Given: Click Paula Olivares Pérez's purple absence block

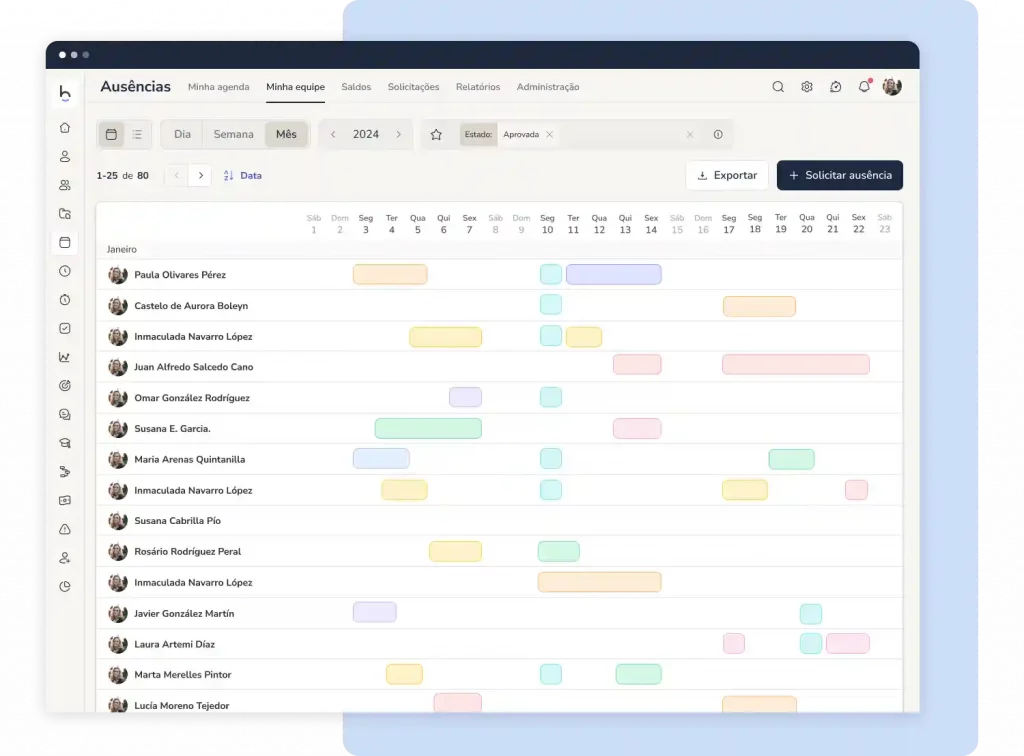Looking at the screenshot, I should pos(613,274).
